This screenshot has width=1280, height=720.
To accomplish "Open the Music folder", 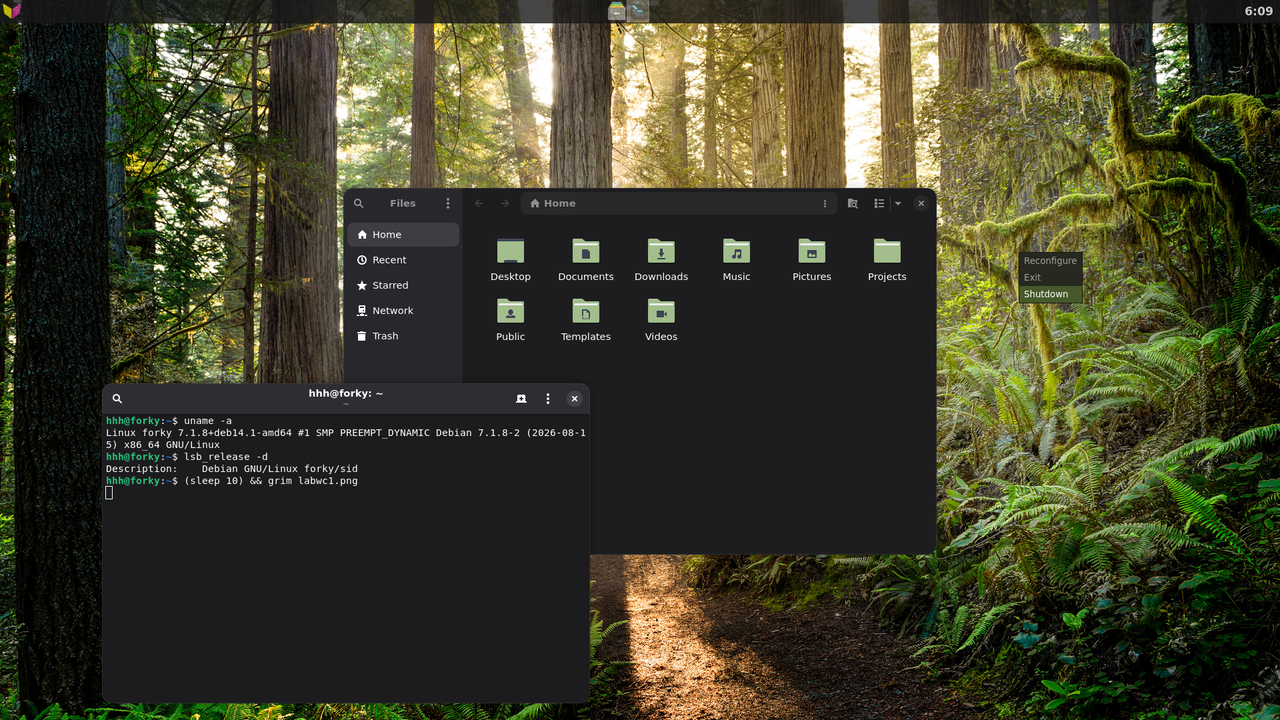I will (x=737, y=260).
